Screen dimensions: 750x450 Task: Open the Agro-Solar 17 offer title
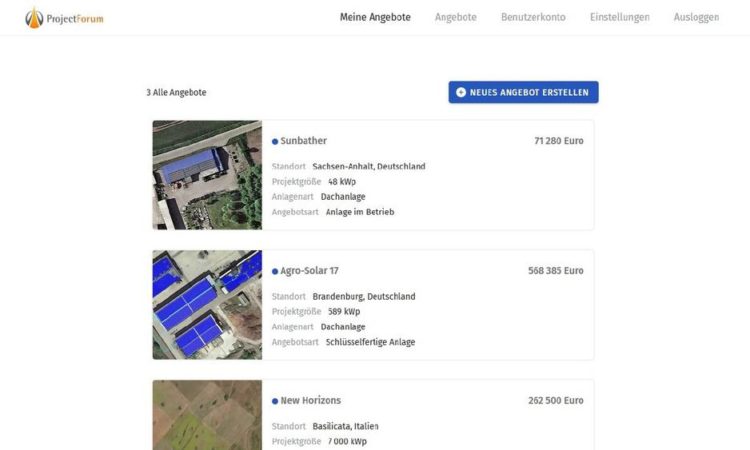309,271
